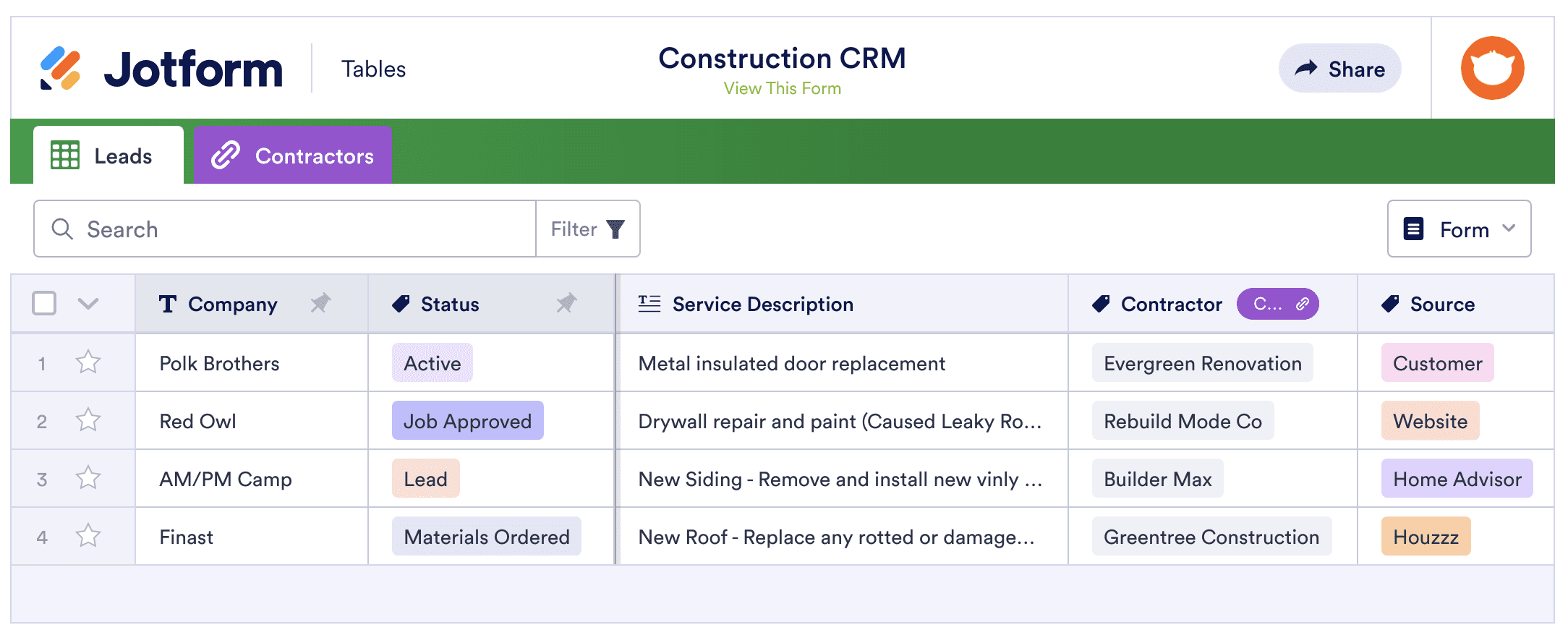Click the Jotform logo icon
Image resolution: width=1568 pixels, height=638 pixels.
[x=60, y=68]
